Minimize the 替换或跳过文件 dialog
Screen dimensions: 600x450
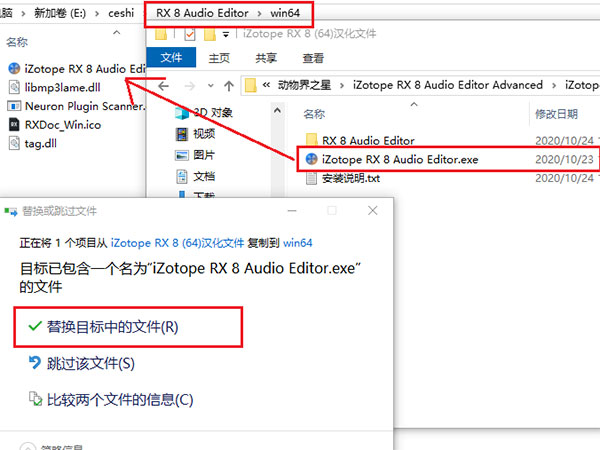point(292,210)
